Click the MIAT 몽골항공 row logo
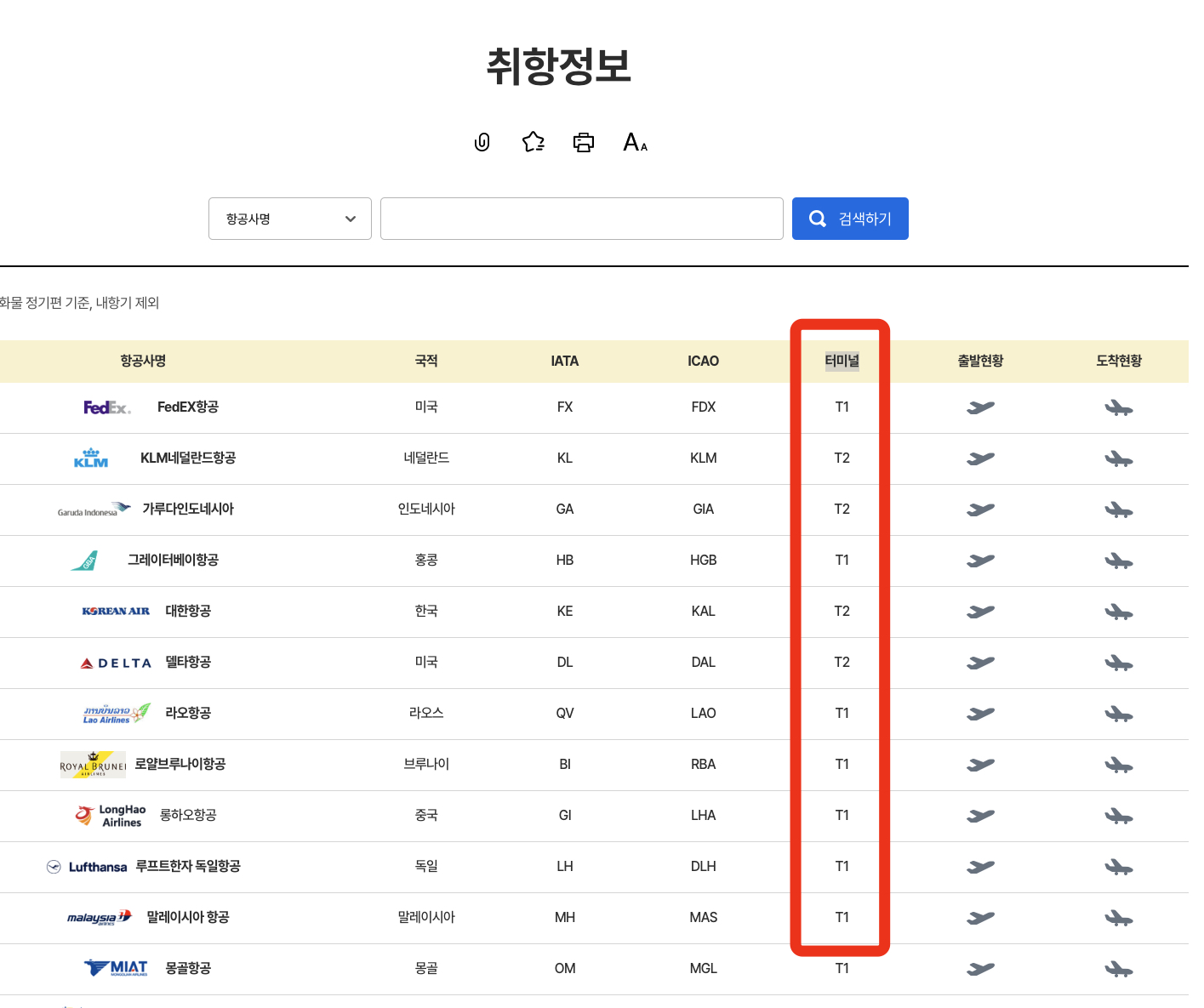The height and width of the screenshot is (1008, 1204). coord(115,968)
